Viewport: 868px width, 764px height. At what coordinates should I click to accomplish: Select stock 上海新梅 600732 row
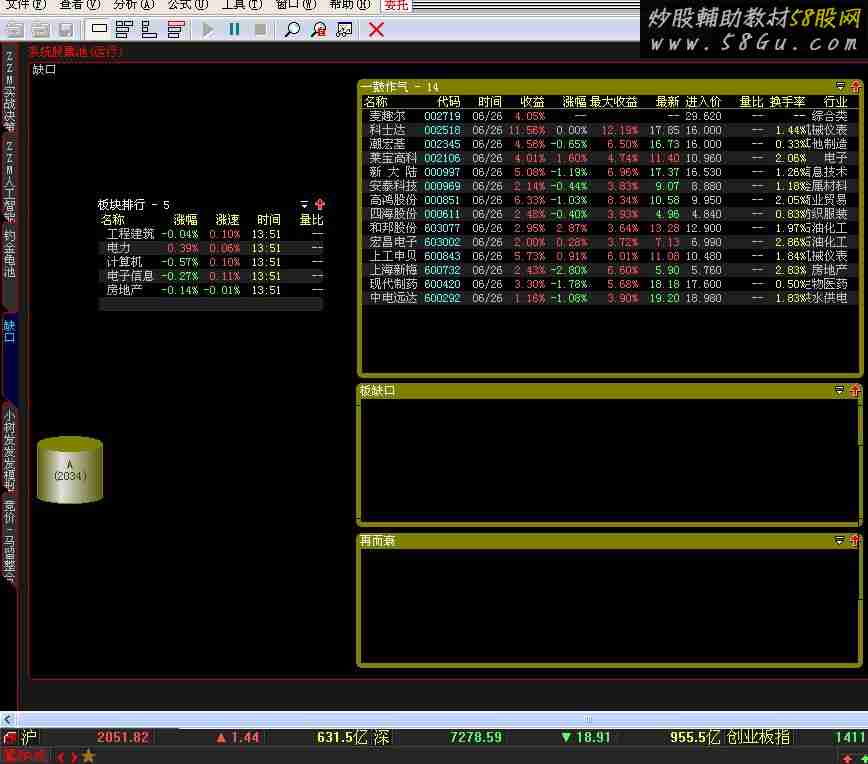pos(609,270)
